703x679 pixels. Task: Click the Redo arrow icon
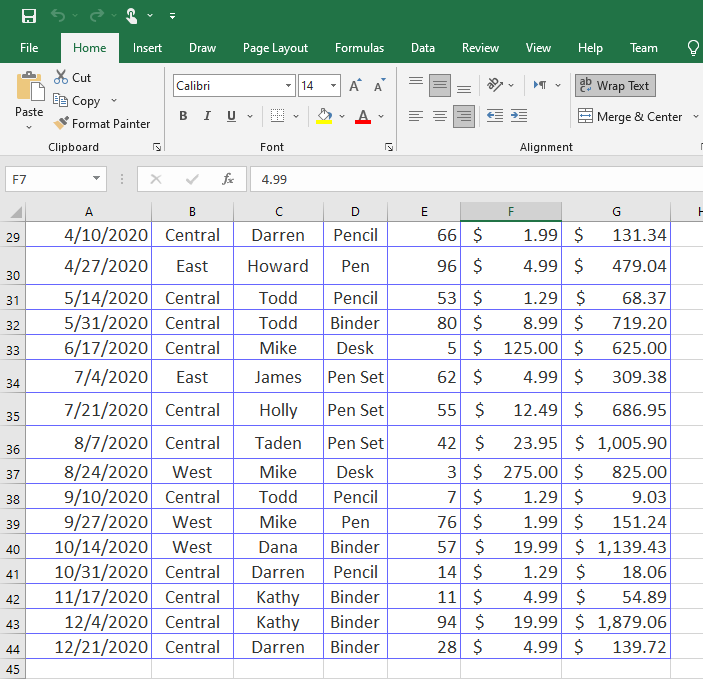(x=97, y=16)
